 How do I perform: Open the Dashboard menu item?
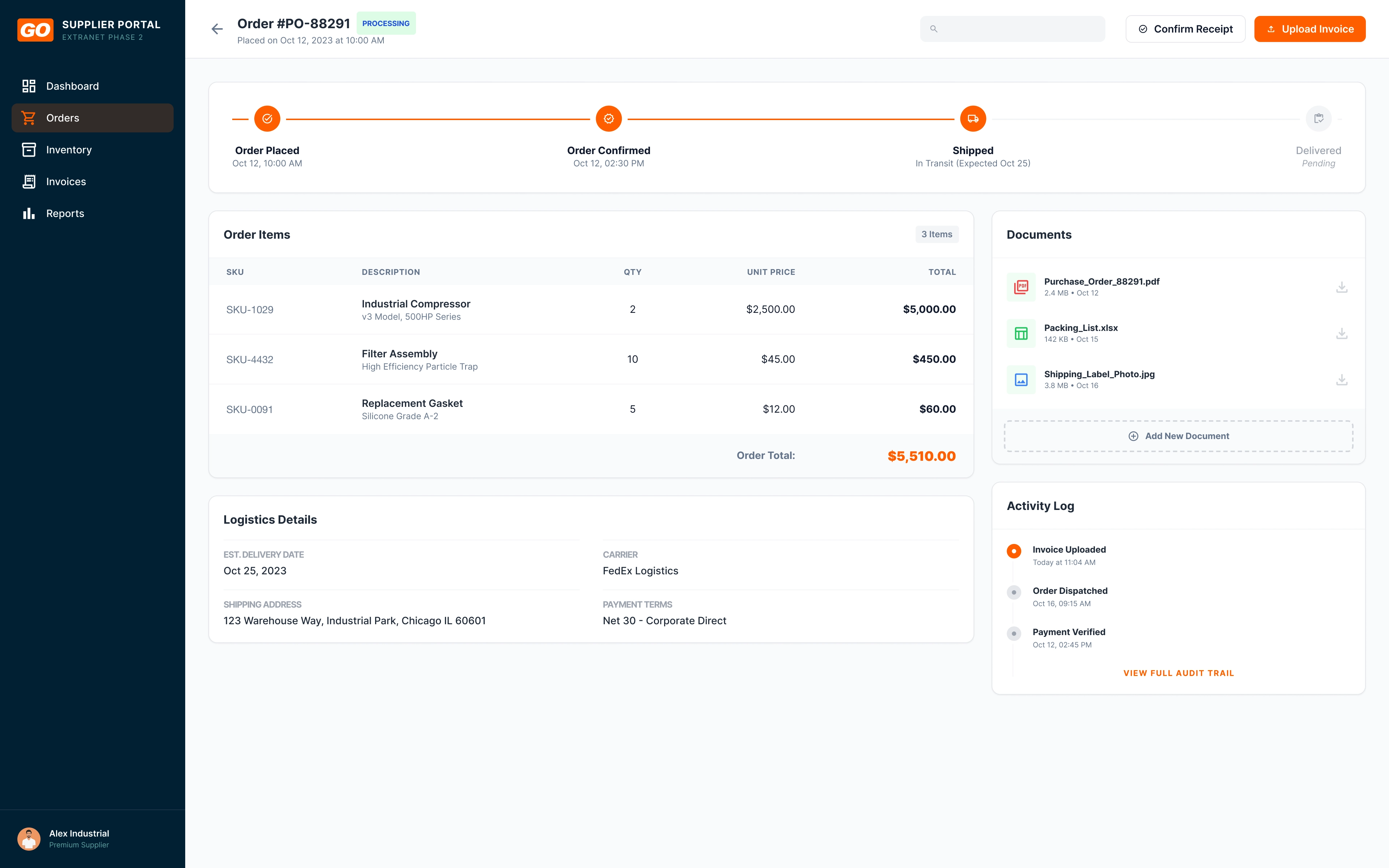(72, 86)
